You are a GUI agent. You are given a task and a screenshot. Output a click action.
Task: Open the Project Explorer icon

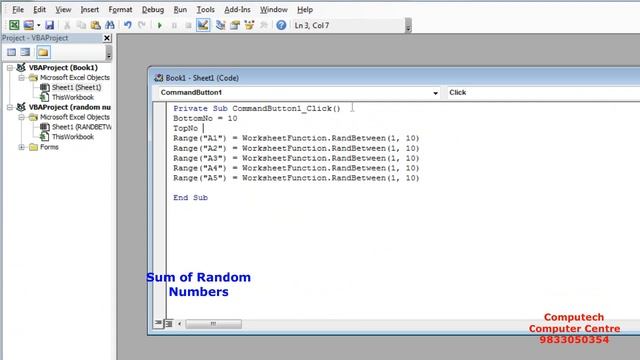point(220,25)
